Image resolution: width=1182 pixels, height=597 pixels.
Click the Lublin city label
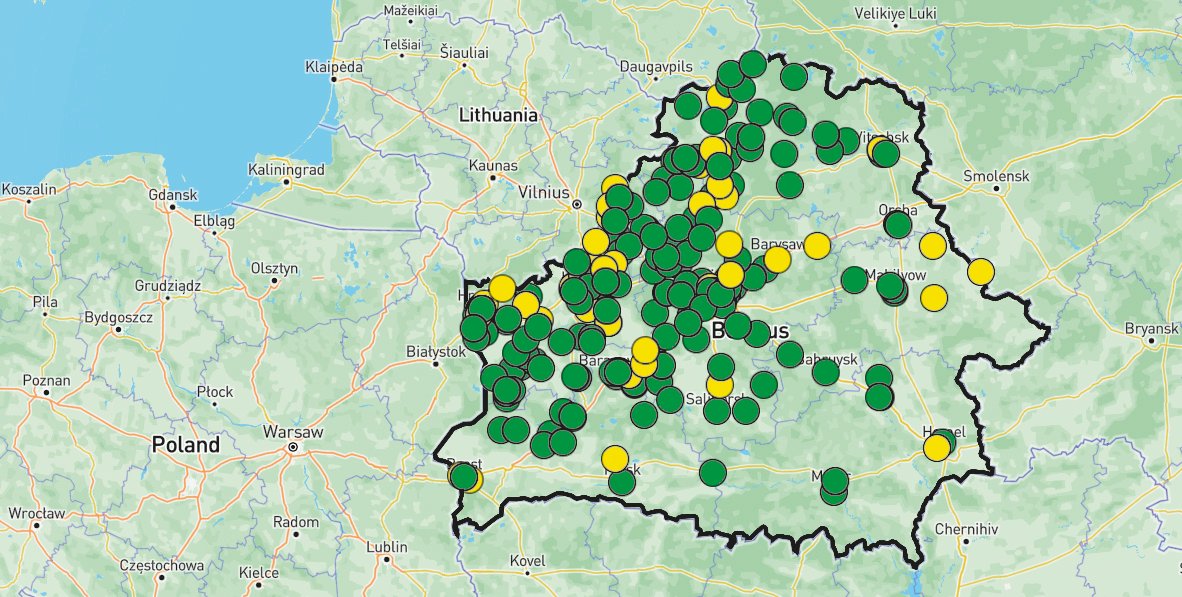point(387,546)
